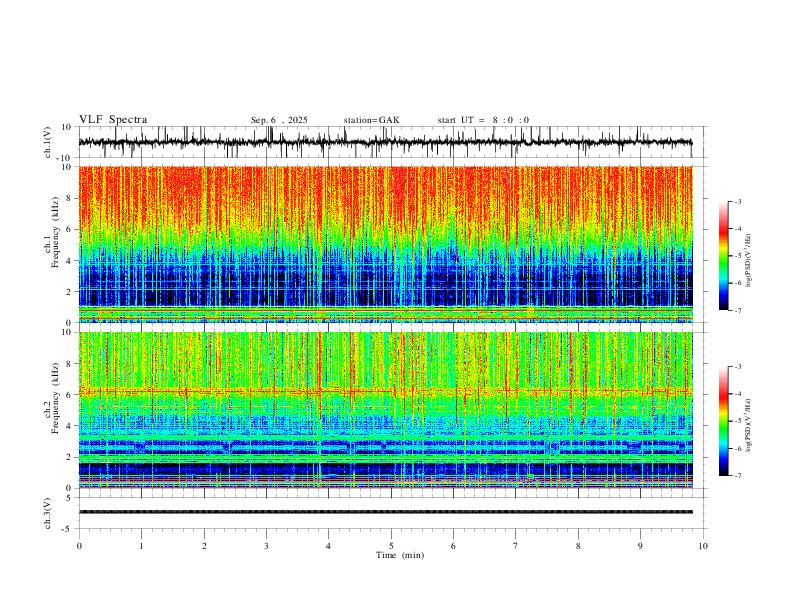Click the ch.1 voltage waveform trace
The height and width of the screenshot is (612, 792).
[x=385, y=142]
